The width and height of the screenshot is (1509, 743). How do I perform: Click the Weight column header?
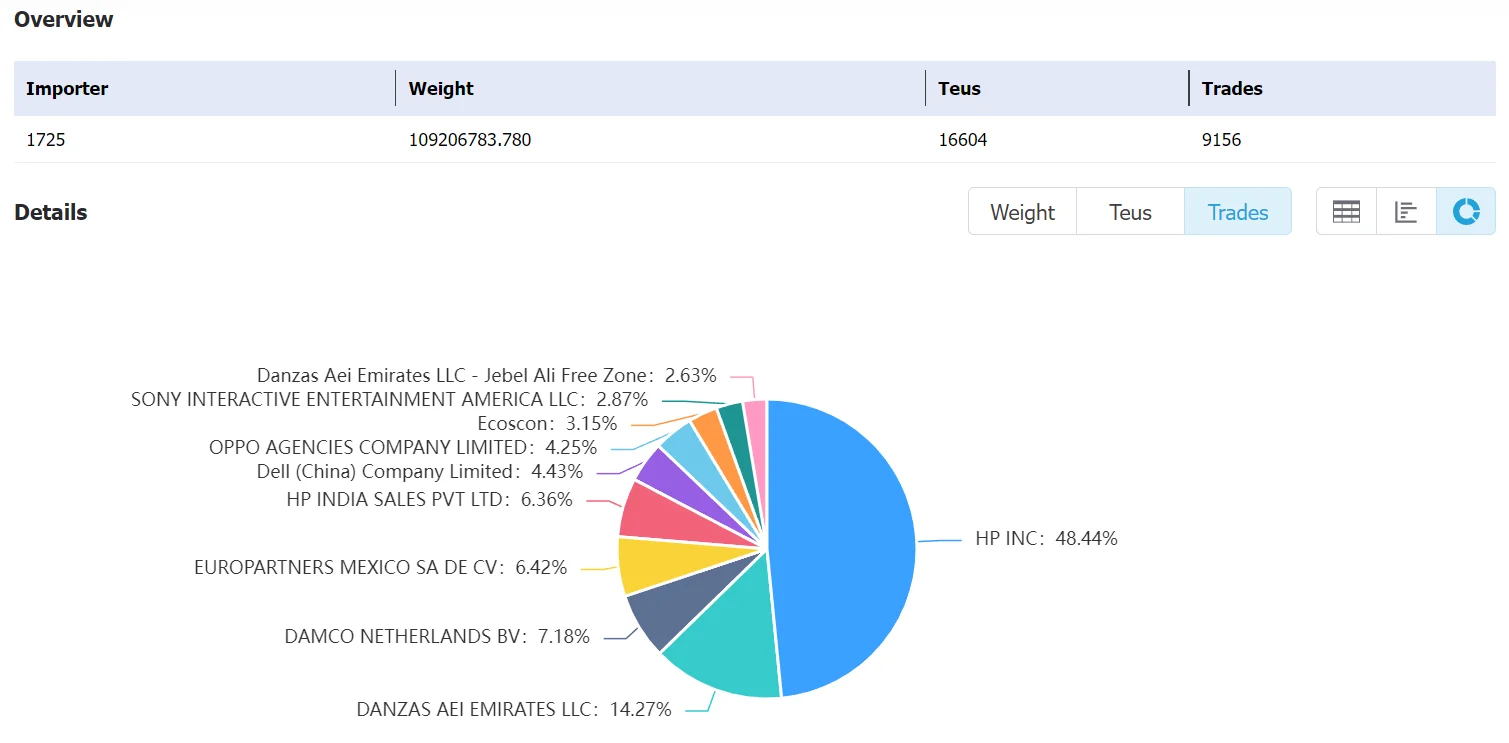[x=441, y=88]
